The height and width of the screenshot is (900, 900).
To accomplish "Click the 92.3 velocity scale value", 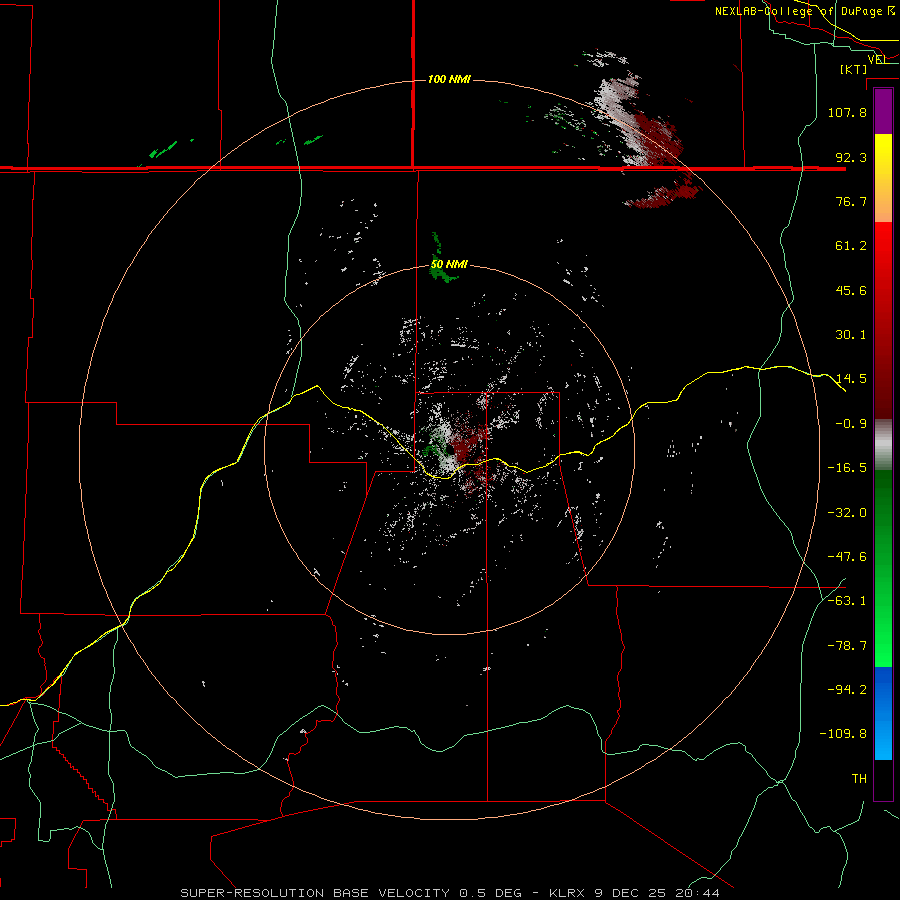I will click(x=851, y=157).
